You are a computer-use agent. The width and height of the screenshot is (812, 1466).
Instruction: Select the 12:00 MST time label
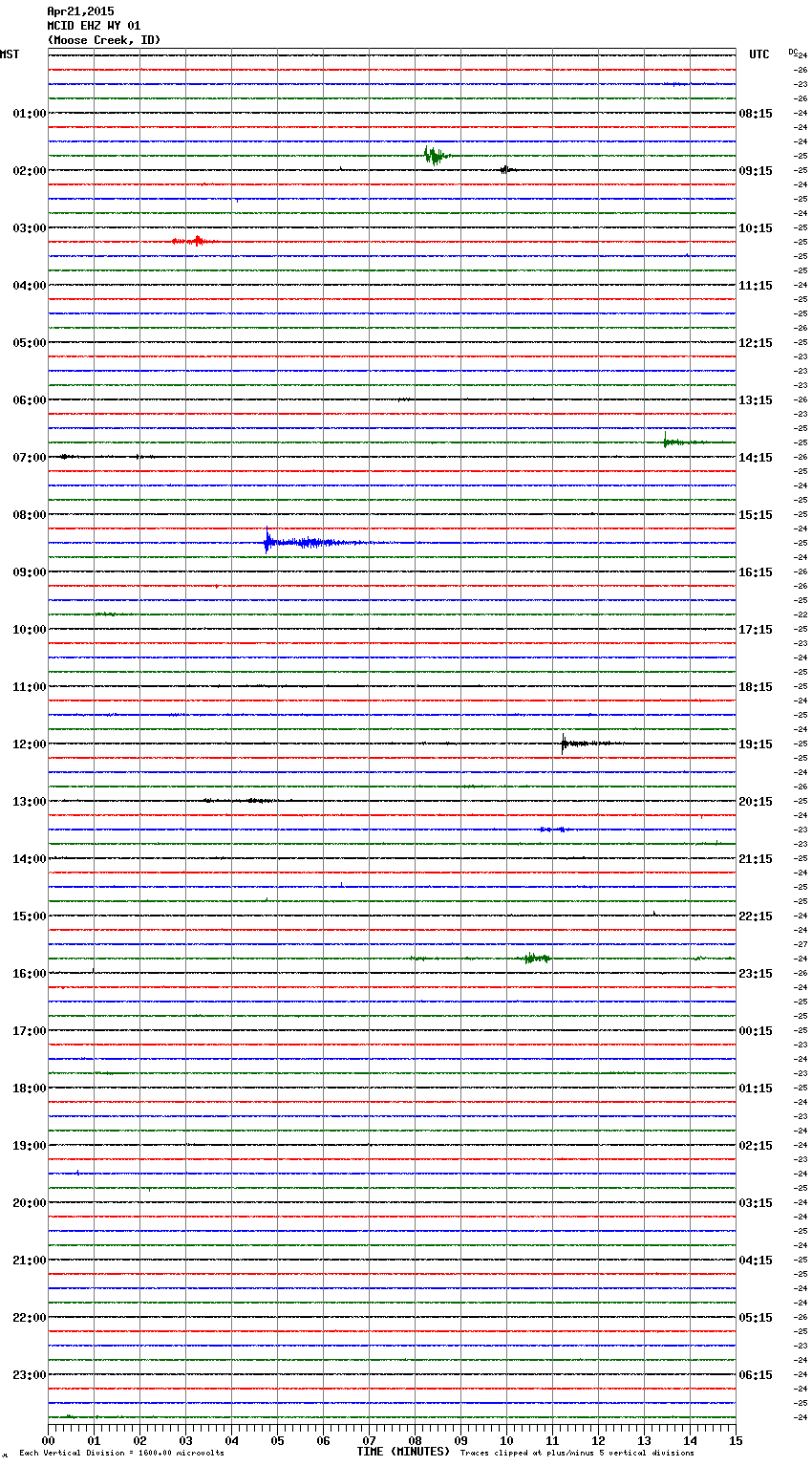pos(29,744)
